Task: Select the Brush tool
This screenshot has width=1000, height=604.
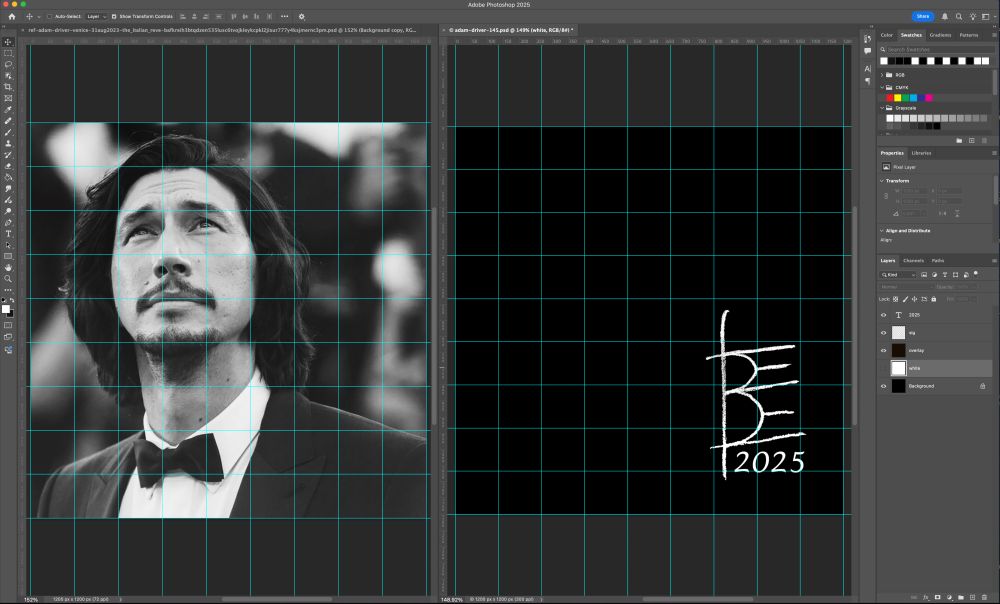Action: pyautogui.click(x=8, y=132)
